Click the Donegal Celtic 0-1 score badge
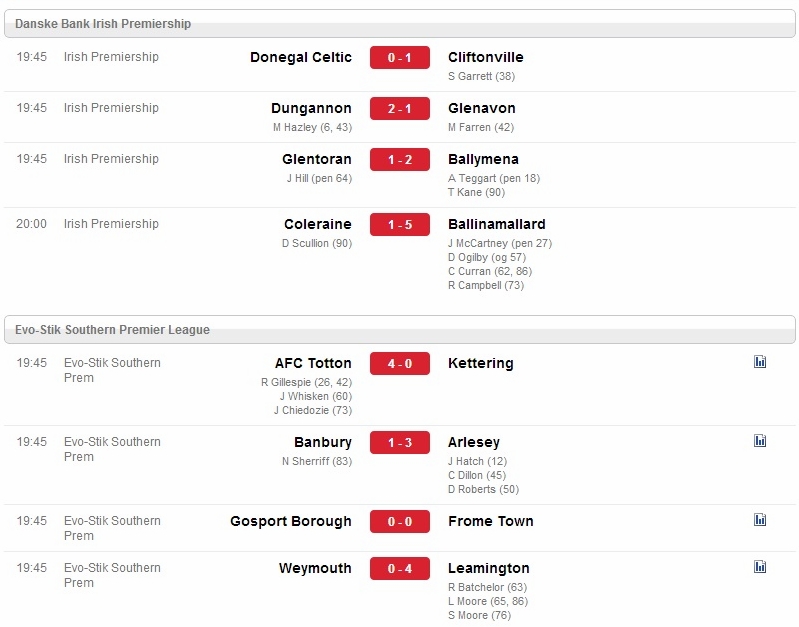This screenshot has height=627, width=799. (400, 58)
